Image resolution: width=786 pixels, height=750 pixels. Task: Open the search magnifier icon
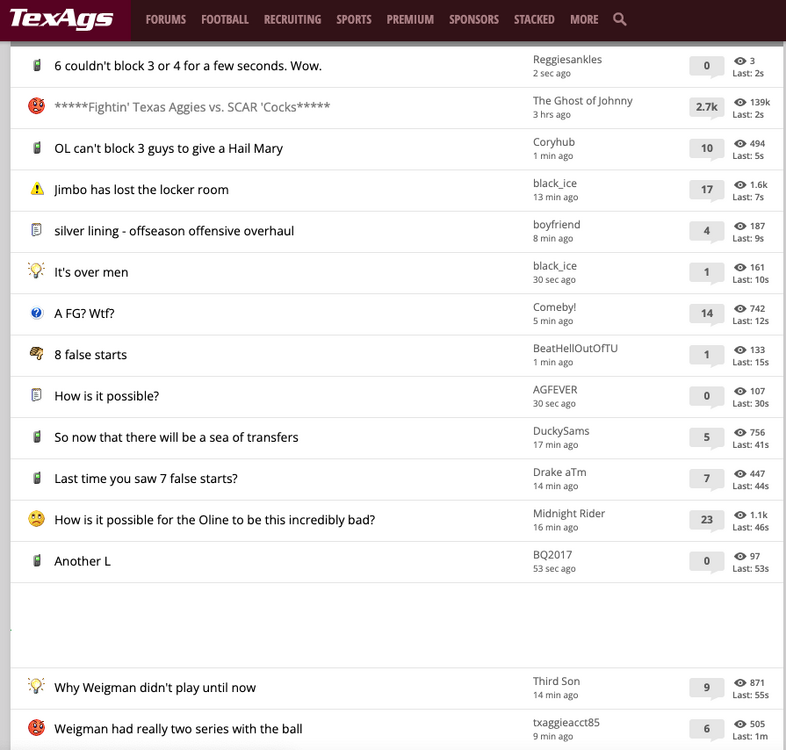click(620, 20)
